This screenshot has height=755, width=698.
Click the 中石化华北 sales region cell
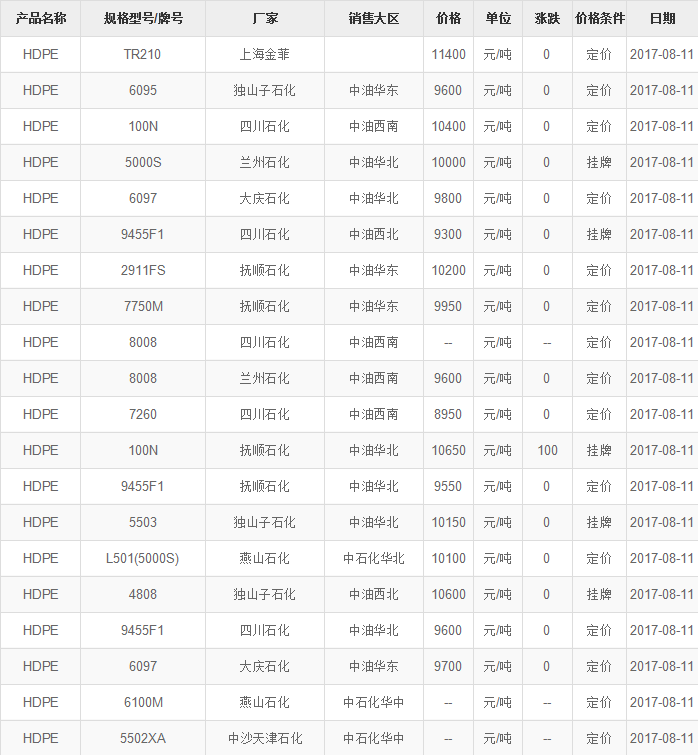coord(374,559)
